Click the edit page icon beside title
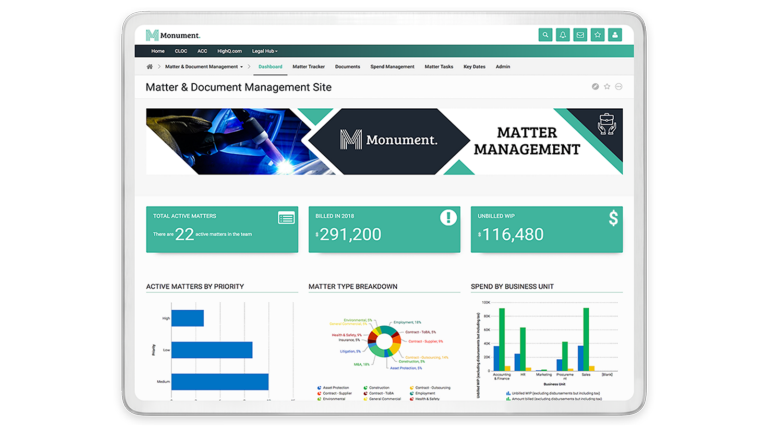This screenshot has width=768, height=432. coord(595,87)
